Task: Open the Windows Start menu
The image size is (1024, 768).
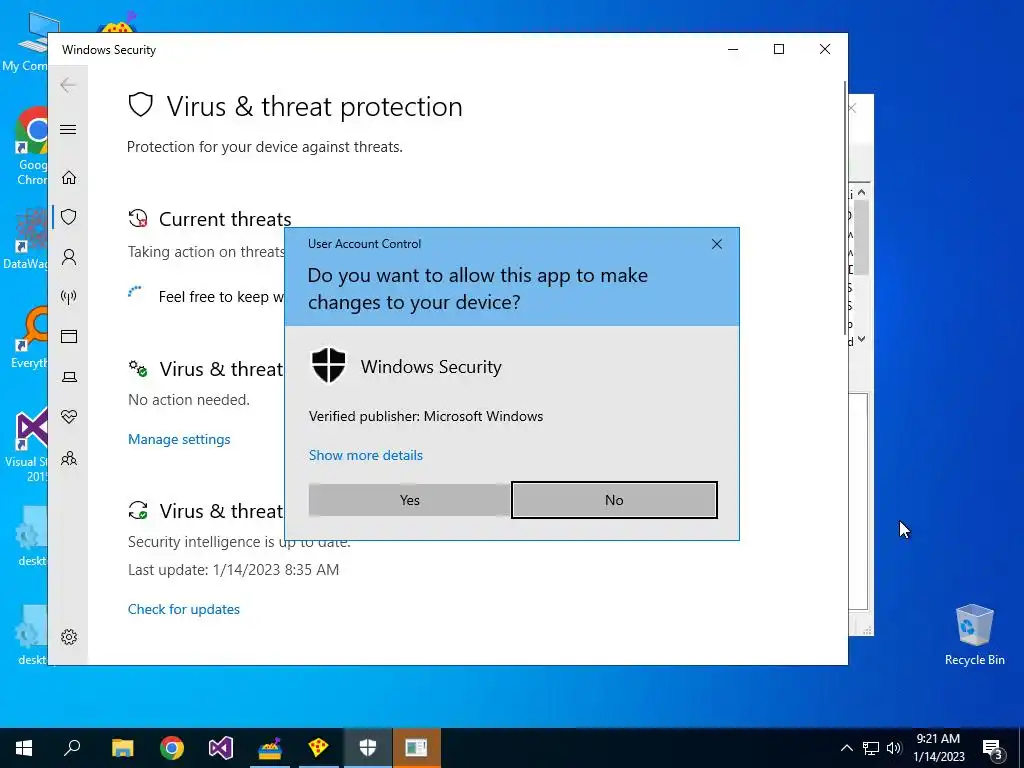Action: point(24,748)
